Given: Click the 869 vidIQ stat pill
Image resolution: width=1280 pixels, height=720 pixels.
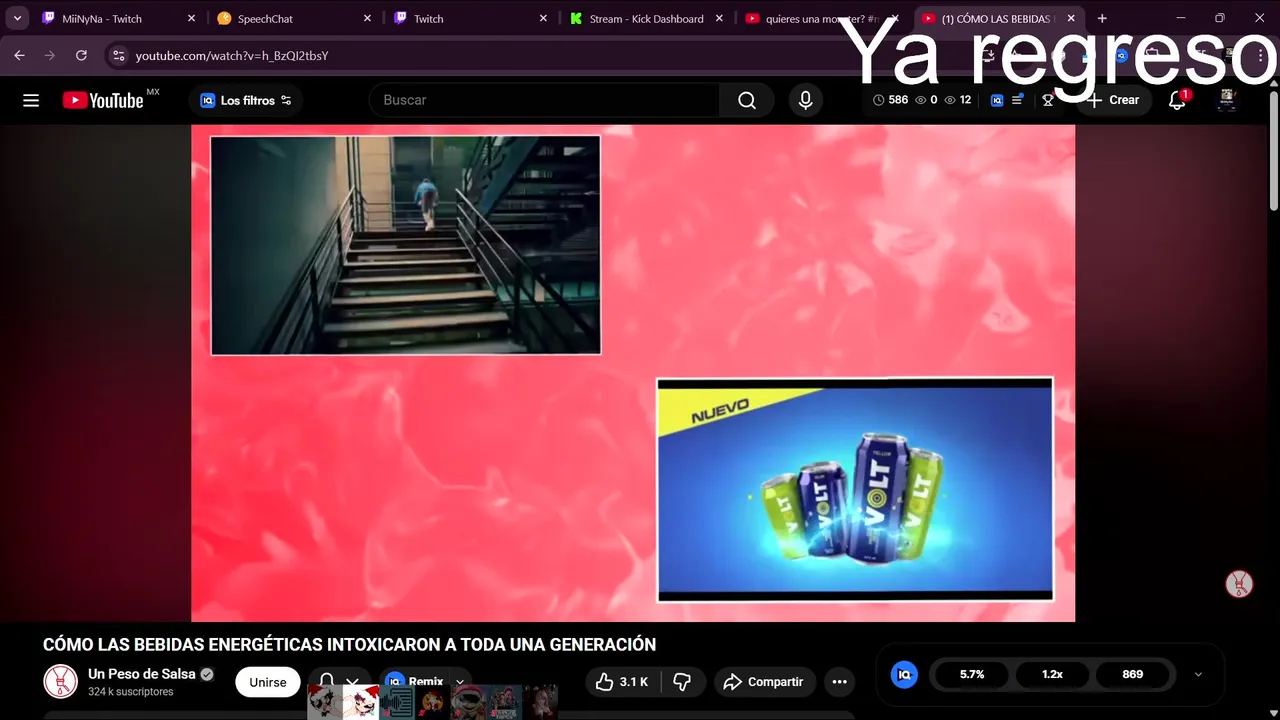Looking at the screenshot, I should coord(1133,674).
